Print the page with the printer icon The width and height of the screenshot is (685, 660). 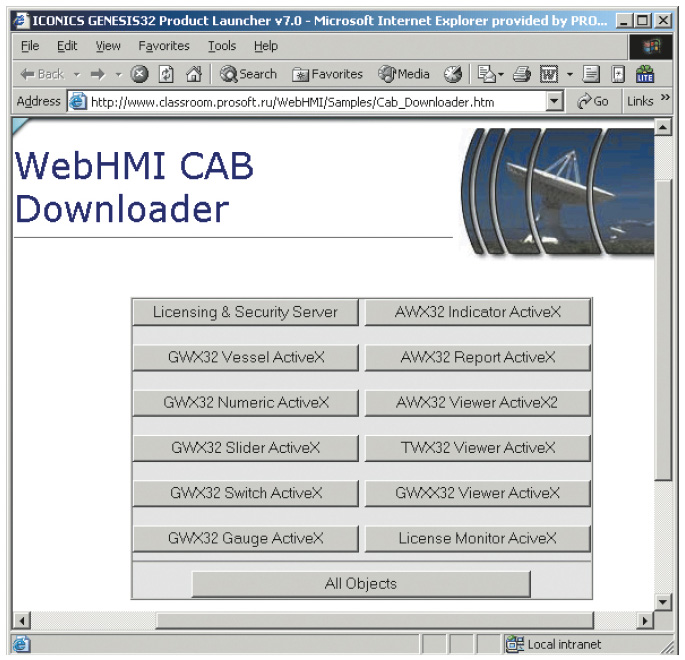(x=522, y=74)
